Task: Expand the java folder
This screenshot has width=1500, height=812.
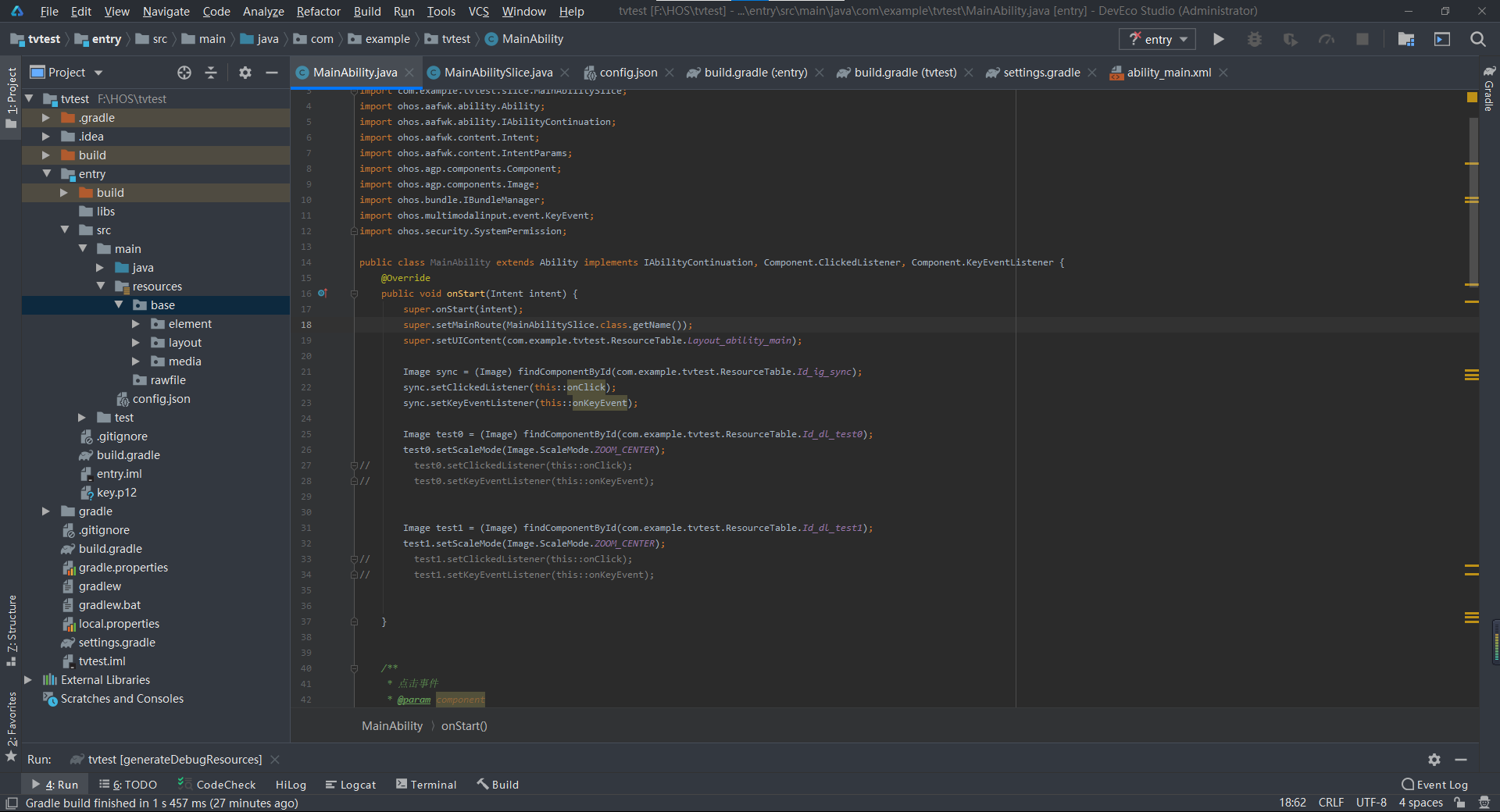Action: coord(100,268)
